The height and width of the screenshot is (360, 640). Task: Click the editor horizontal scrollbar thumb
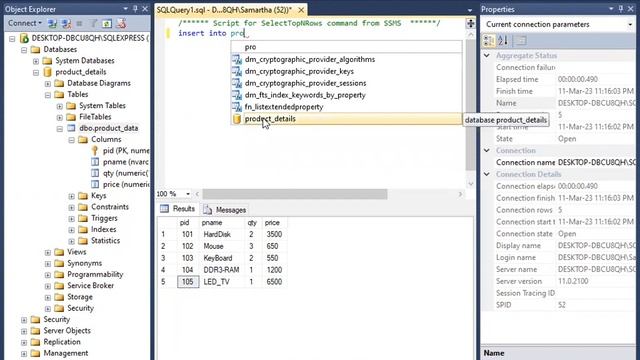(295, 194)
